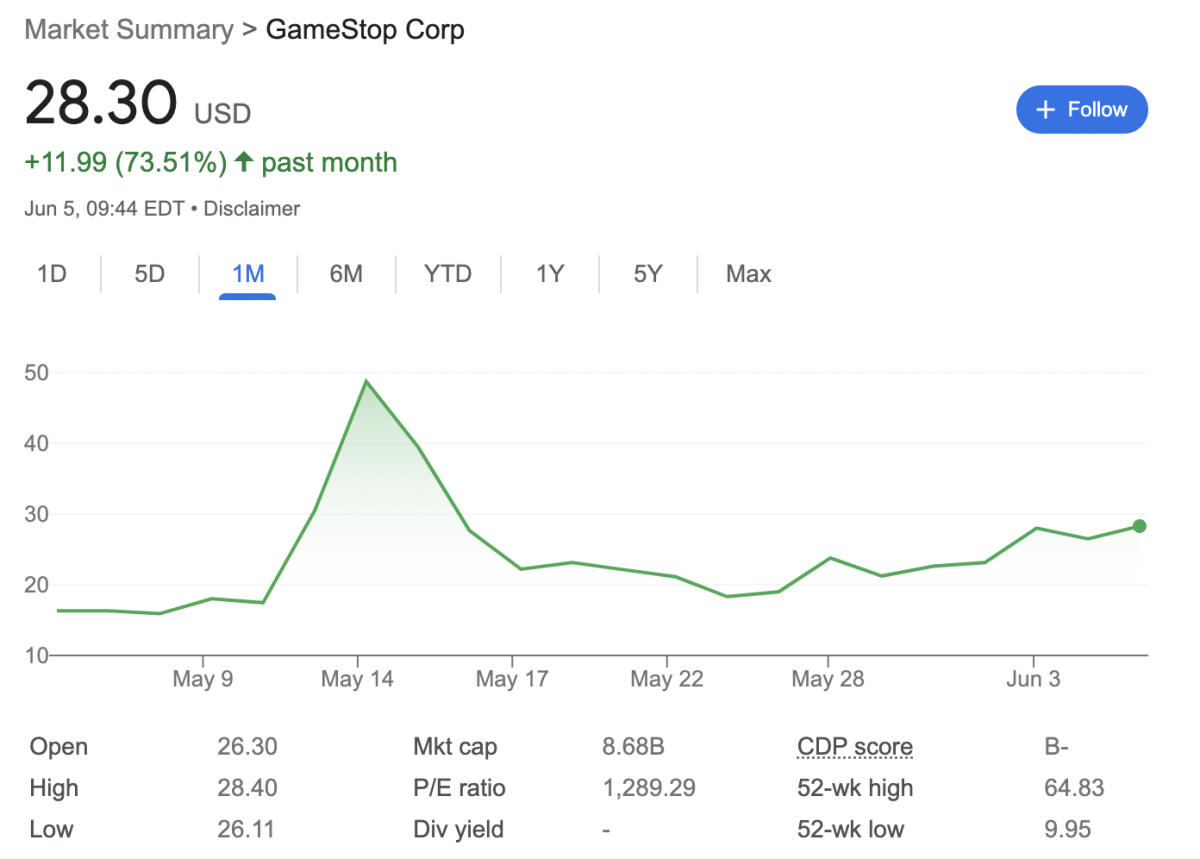Select the 1Y range tab
1200x859 pixels.
tap(550, 274)
